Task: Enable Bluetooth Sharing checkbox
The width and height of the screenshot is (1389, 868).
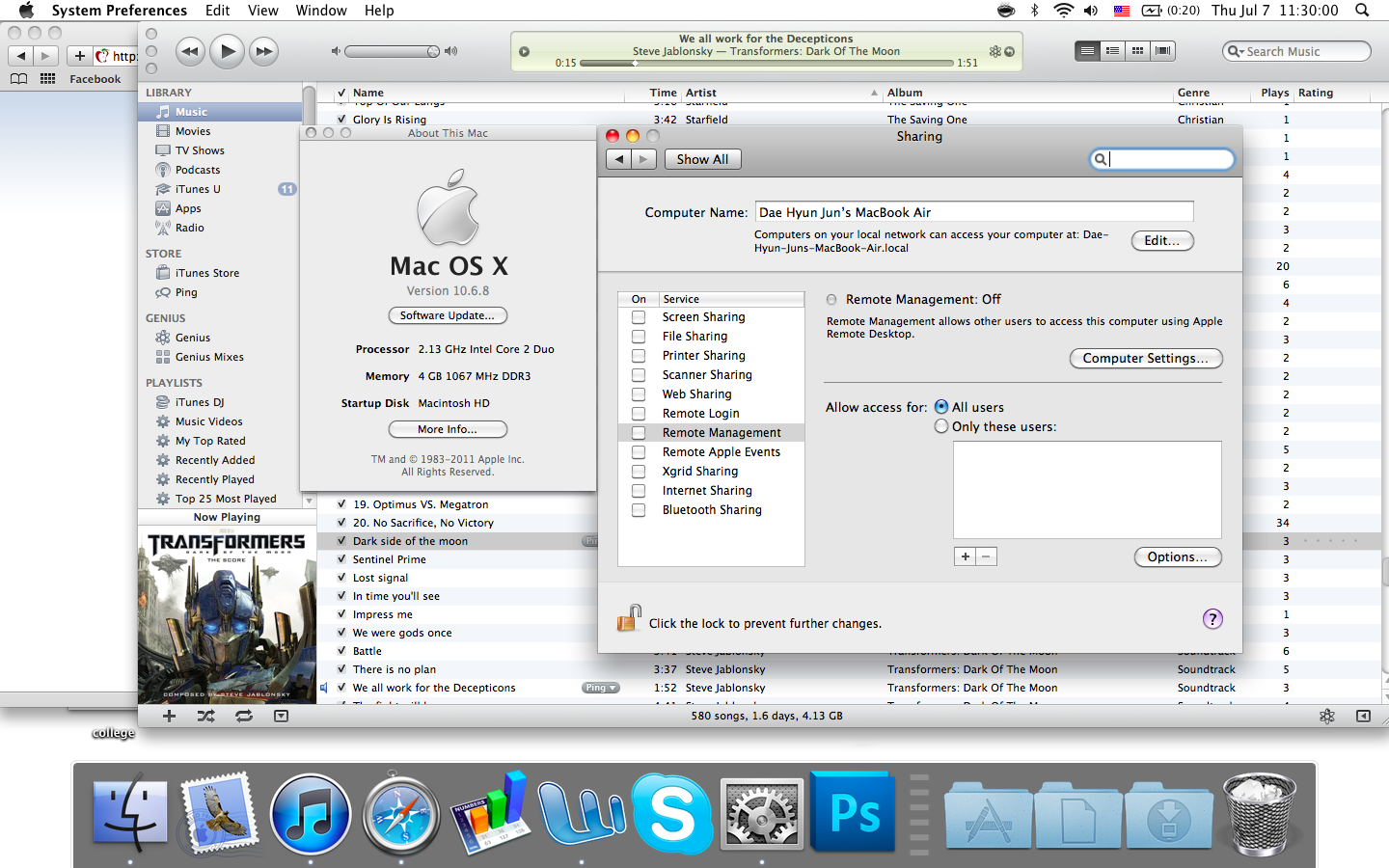Action: [x=639, y=510]
